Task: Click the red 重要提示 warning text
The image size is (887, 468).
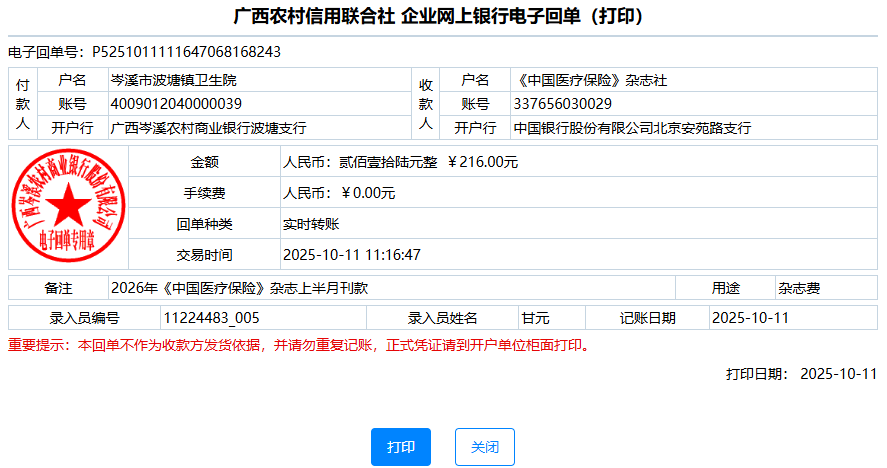Action: click(298, 346)
